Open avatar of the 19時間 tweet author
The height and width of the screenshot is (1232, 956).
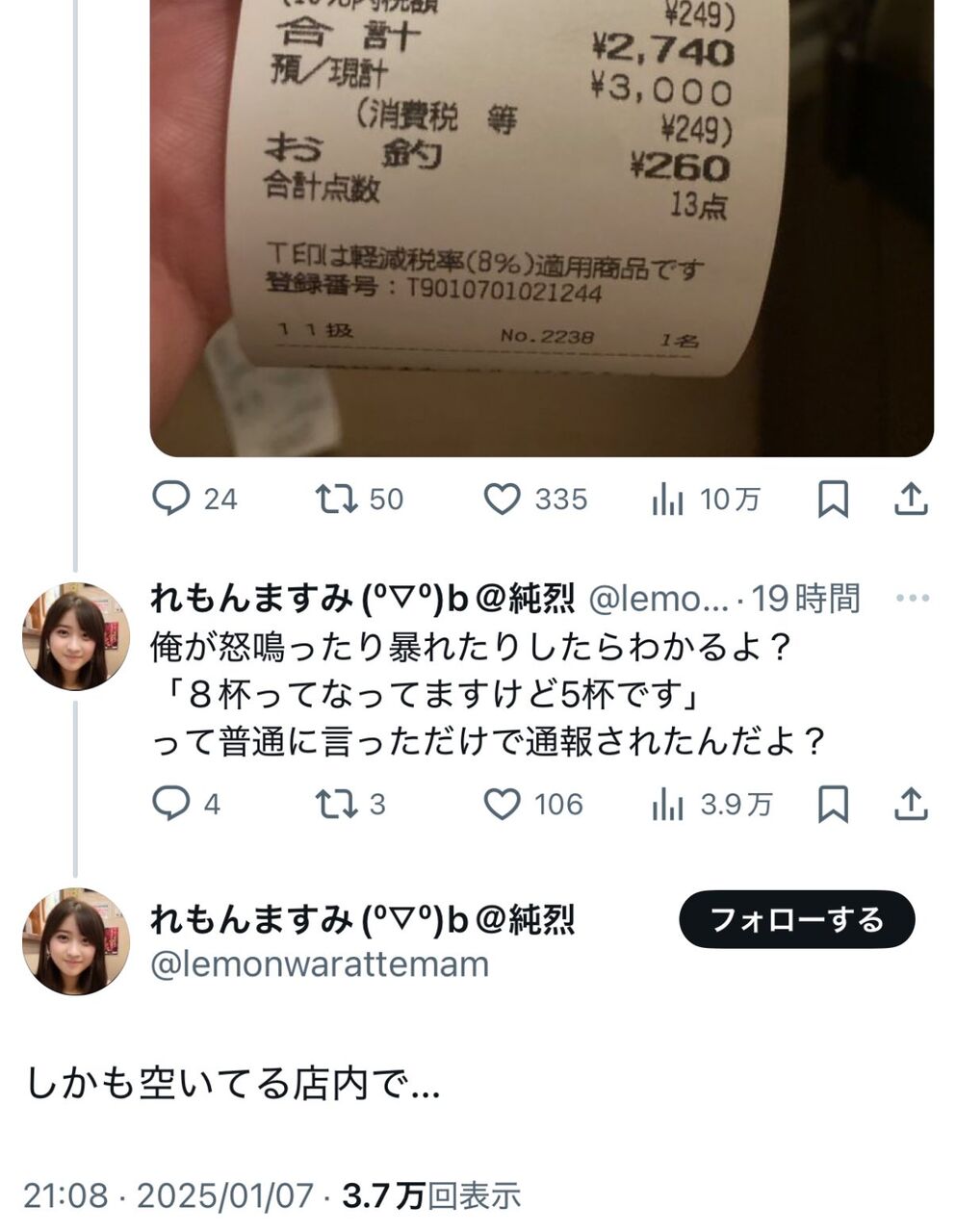click(76, 636)
